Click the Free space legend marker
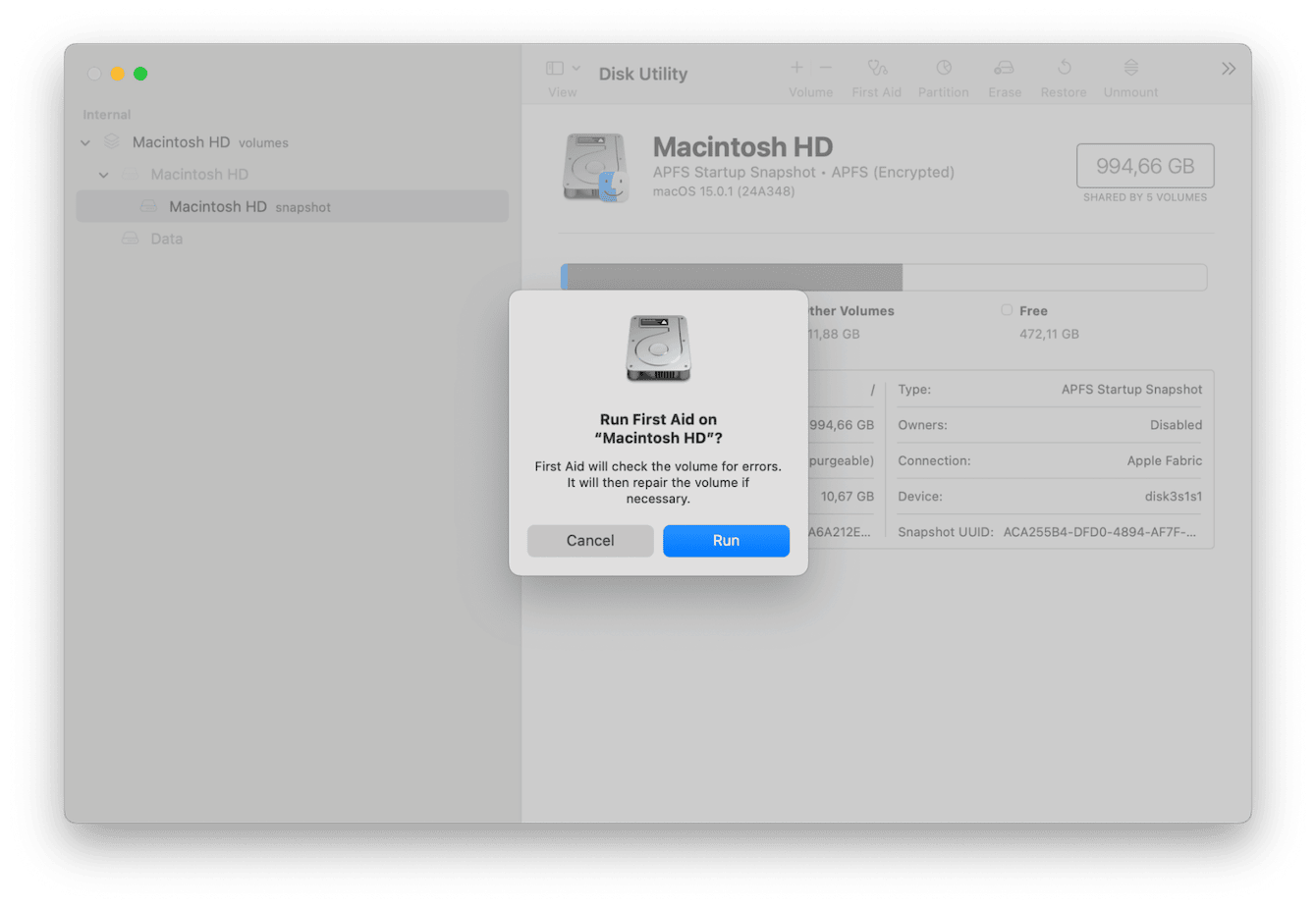1316x909 pixels. click(1007, 310)
